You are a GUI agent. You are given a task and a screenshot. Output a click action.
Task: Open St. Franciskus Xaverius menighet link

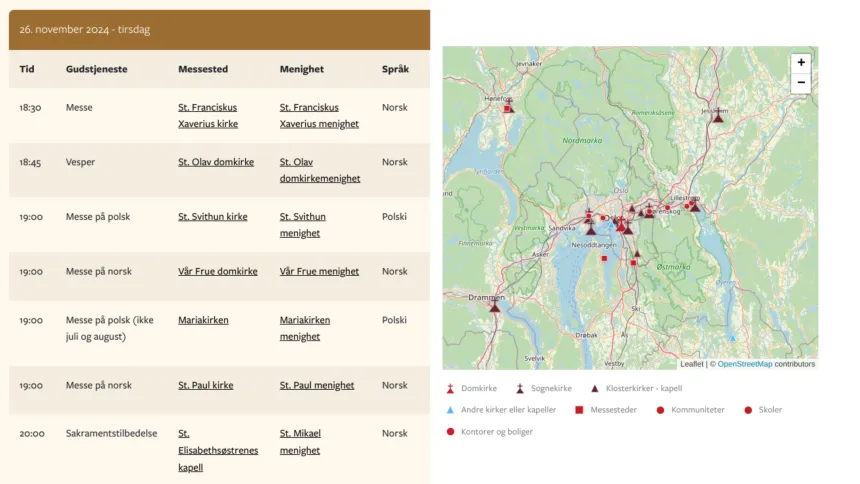[319, 116]
